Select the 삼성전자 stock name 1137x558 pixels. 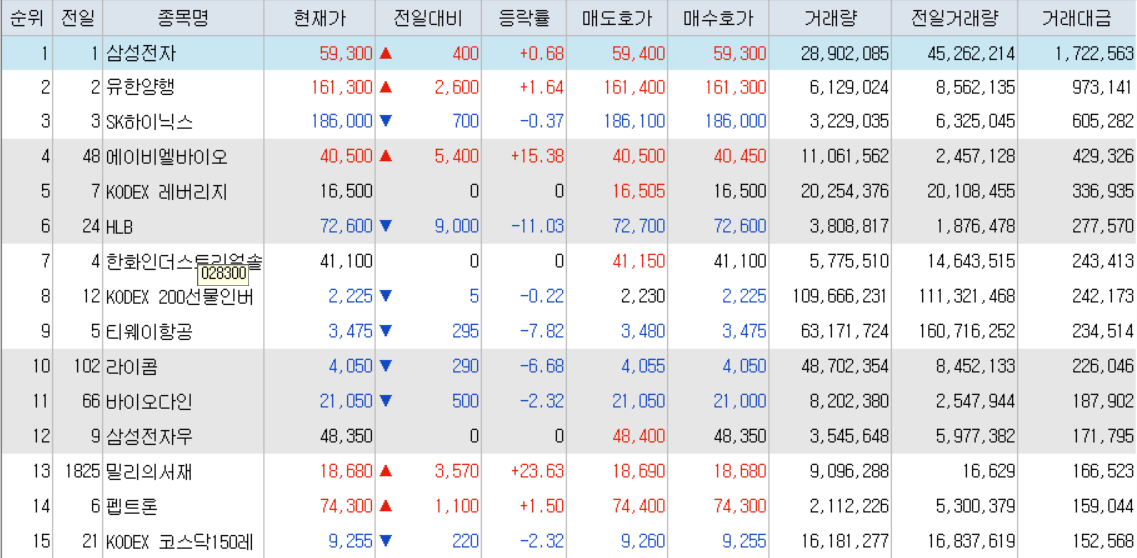[x=140, y=53]
